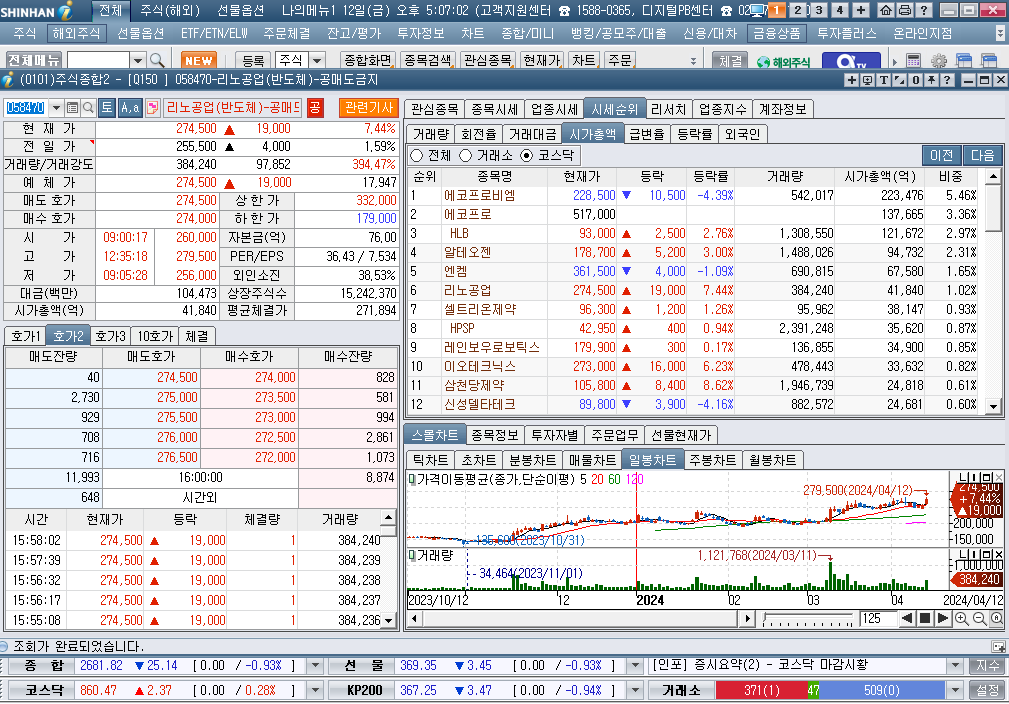The width and height of the screenshot is (1009, 704).
Task: Click the T icon in 주식종합2 window title bar
Action: 884,80
